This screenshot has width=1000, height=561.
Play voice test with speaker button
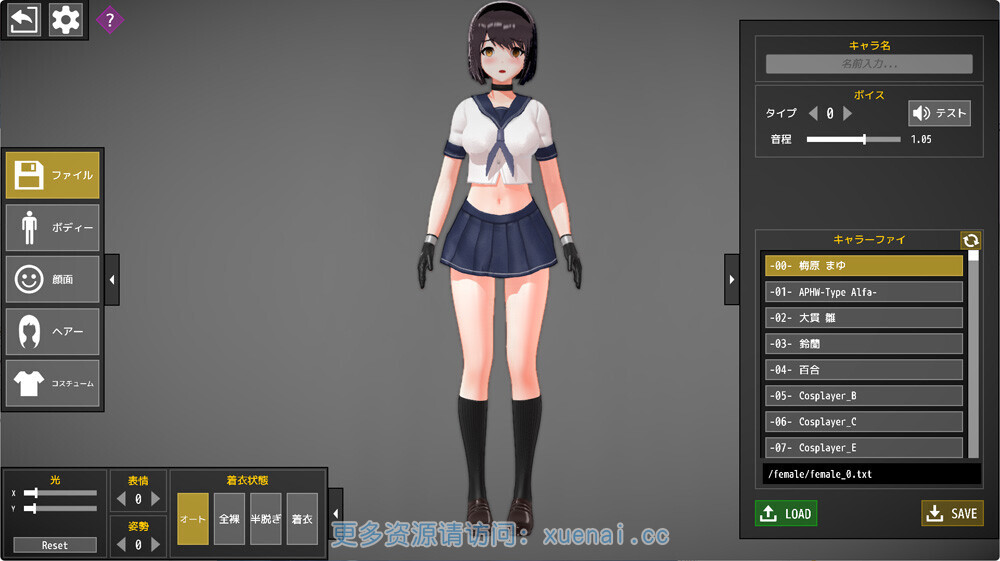(939, 113)
